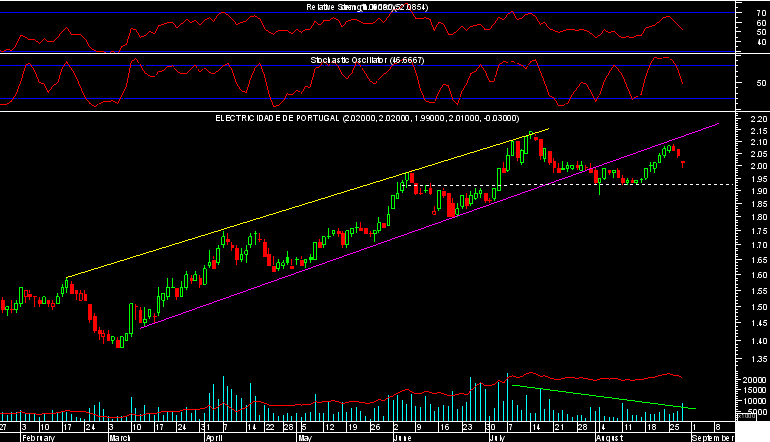Click the 2.00 price axis label
The width and height of the screenshot is (770, 442).
[x=759, y=166]
